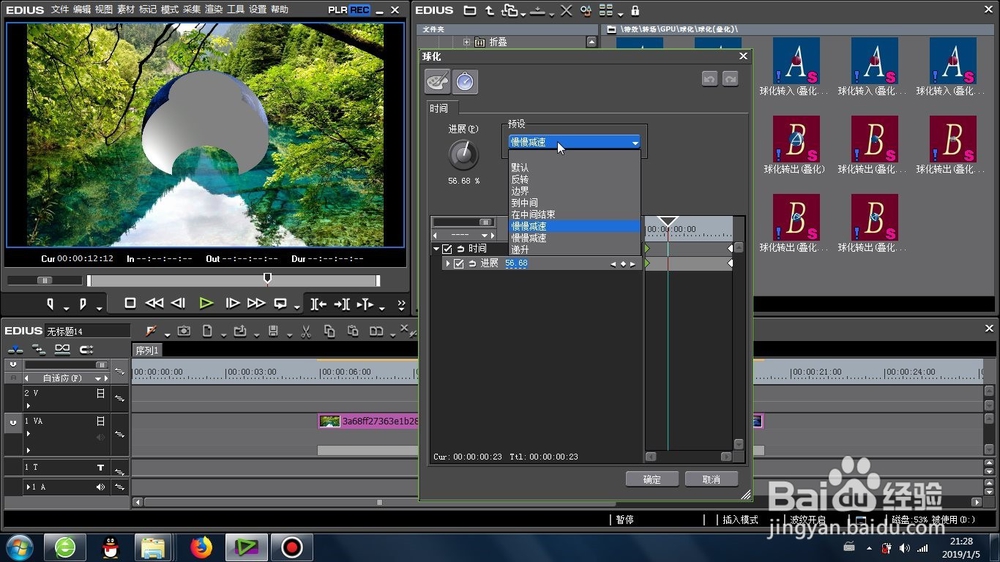Select 在中间结束 in the preset list
The width and height of the screenshot is (1000, 562).
(574, 214)
